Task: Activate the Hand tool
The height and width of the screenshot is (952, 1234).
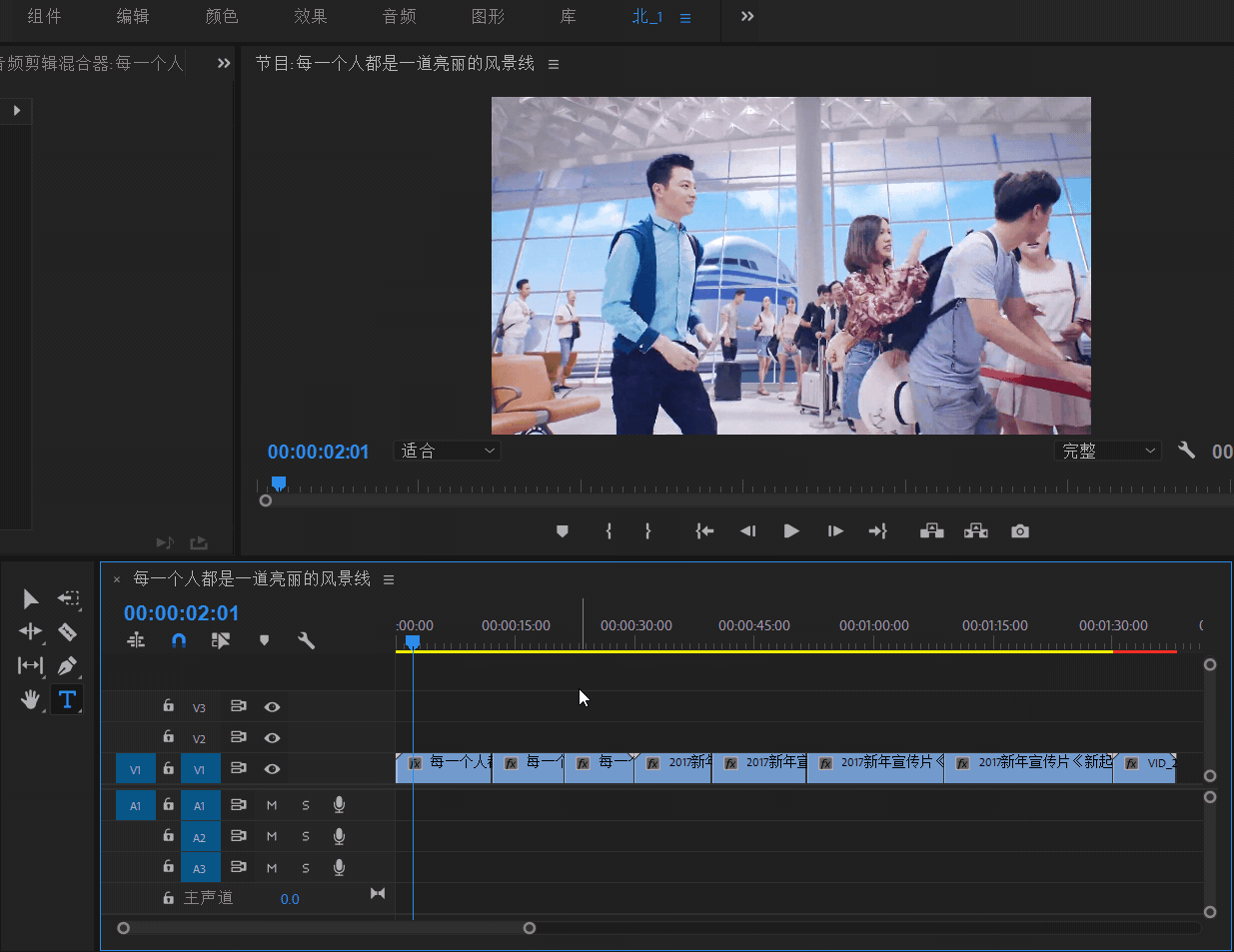Action: (30, 699)
